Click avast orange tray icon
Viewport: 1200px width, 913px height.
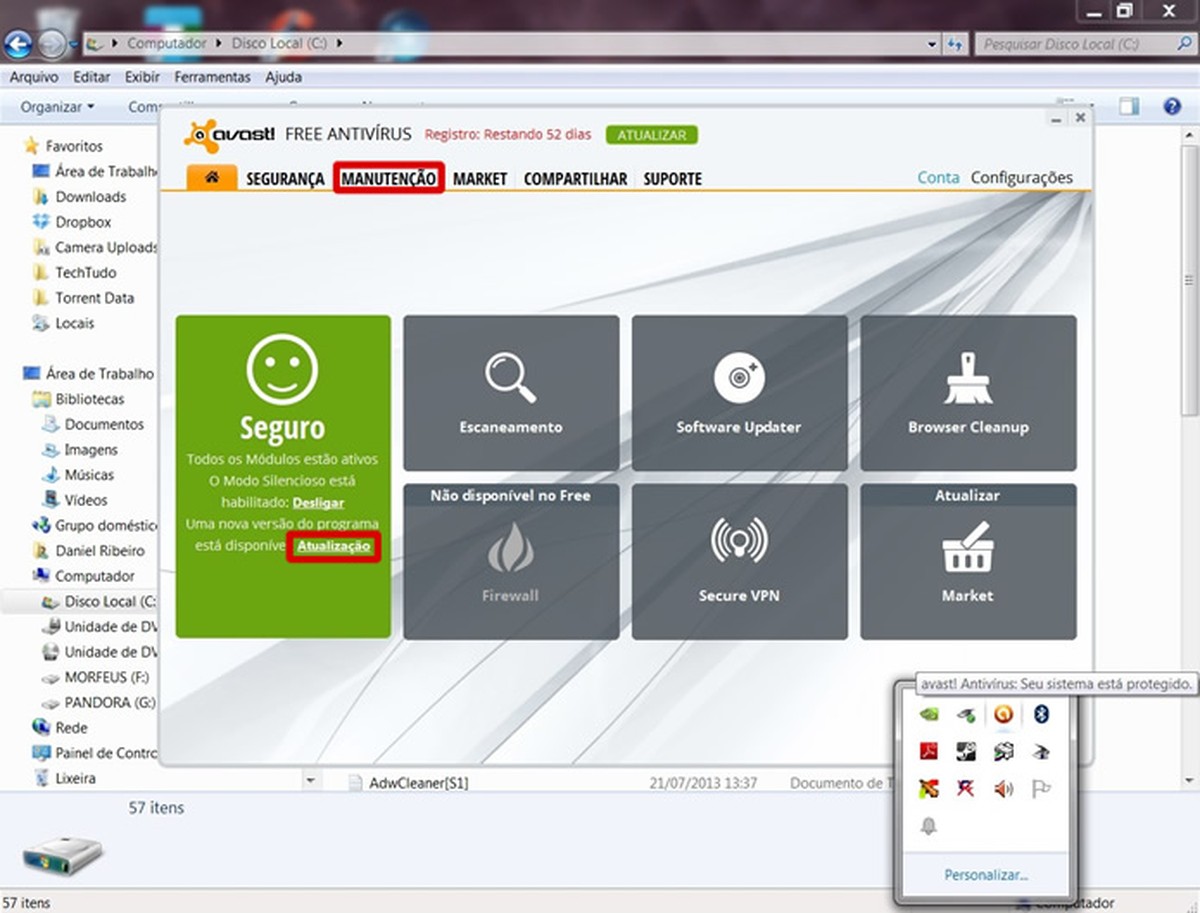click(1003, 714)
